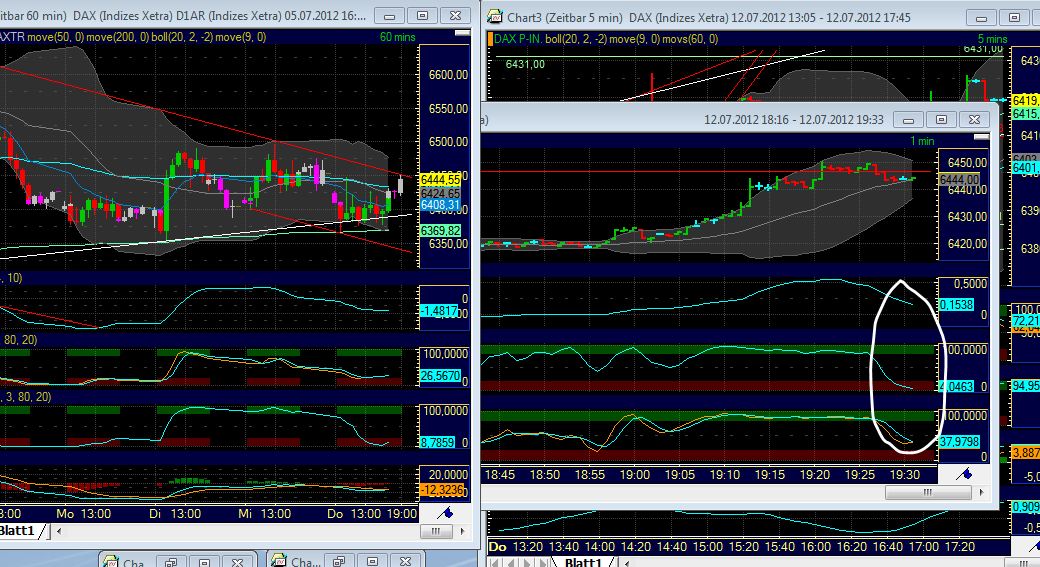Restore the first minimized Cha... window
Viewport: 1040px width, 567px height.
coord(171,562)
